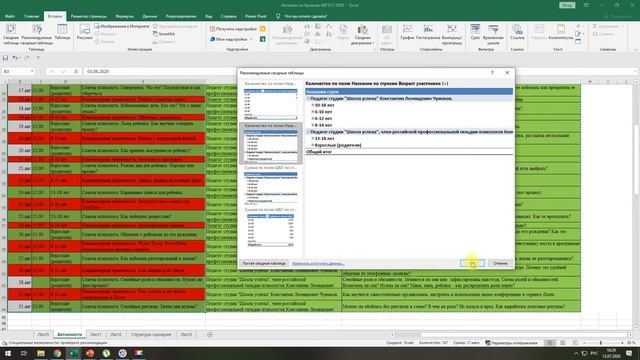Open dialog help question mark
This screenshot has width=640, height=360.
point(492,73)
